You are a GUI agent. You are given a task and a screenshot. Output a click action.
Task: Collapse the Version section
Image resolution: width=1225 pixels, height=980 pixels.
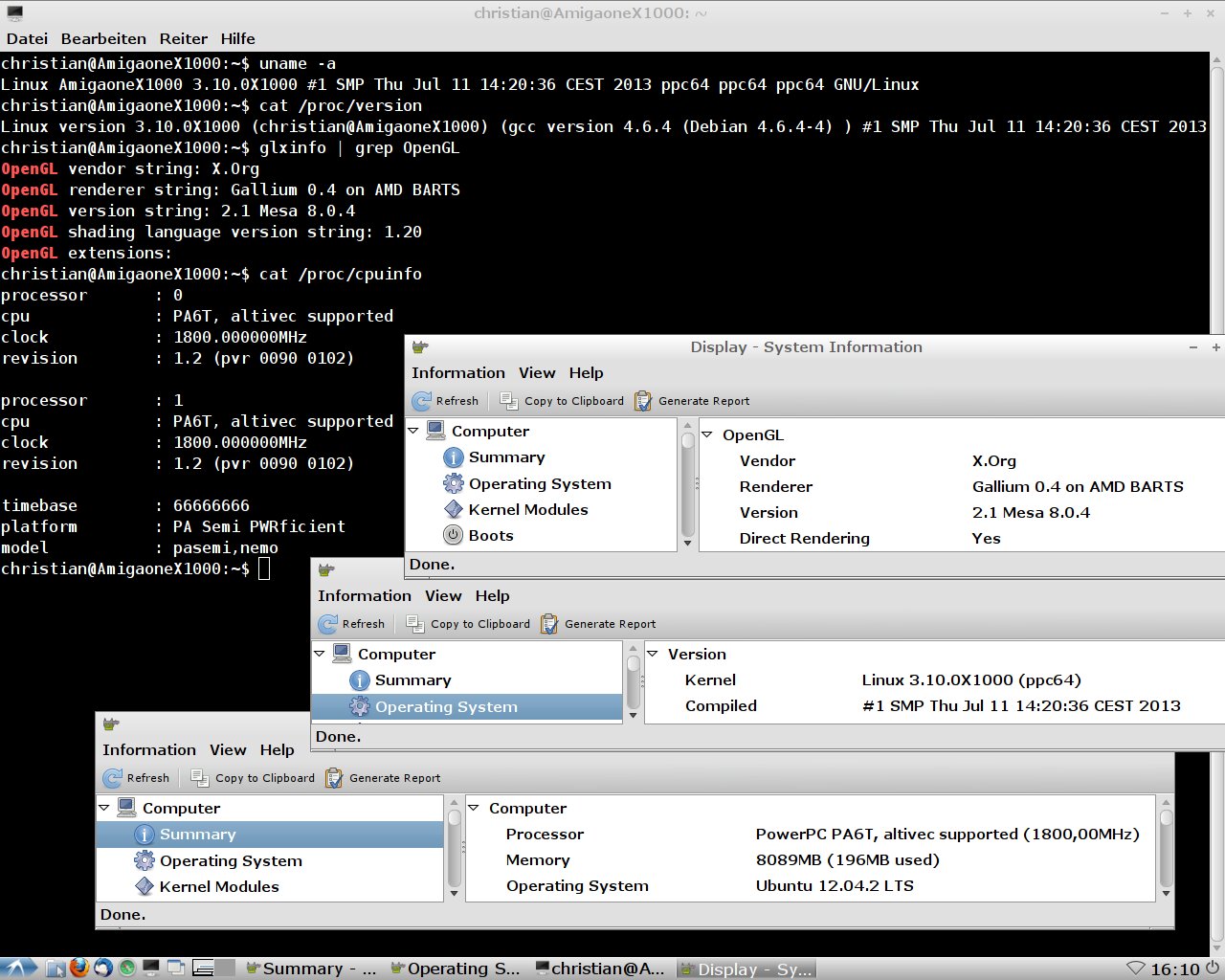[653, 654]
